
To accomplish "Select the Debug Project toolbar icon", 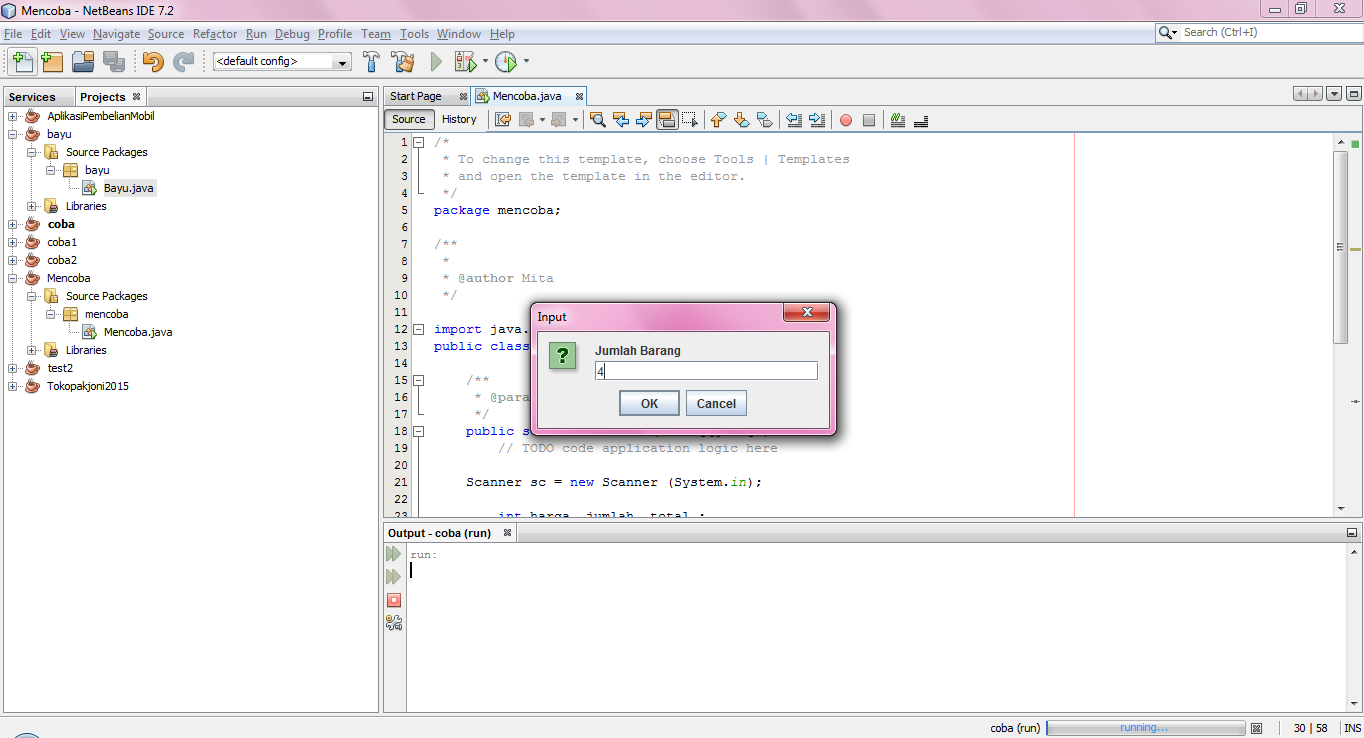I will tap(467, 61).
